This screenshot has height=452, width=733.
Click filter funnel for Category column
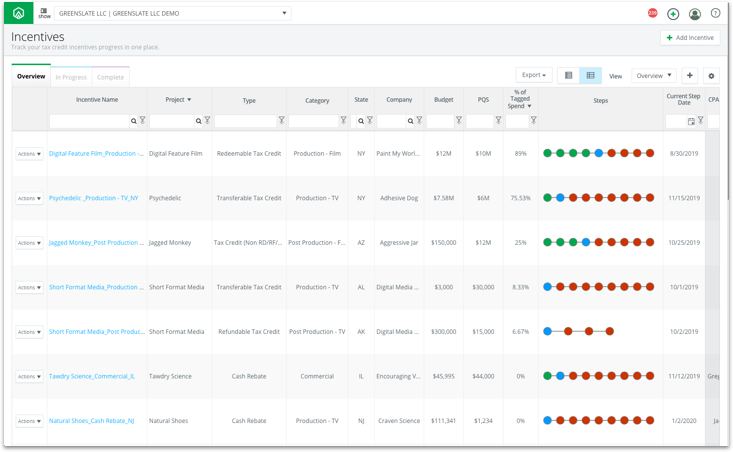pos(343,120)
